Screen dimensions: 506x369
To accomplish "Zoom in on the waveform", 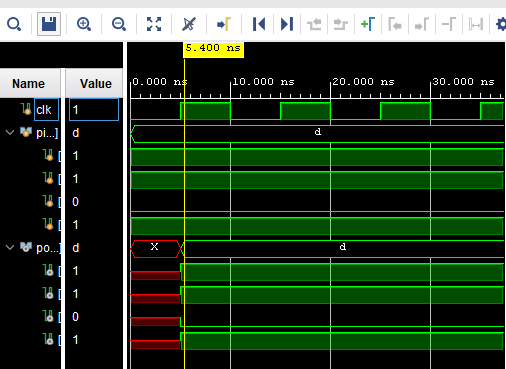I will coord(84,24).
